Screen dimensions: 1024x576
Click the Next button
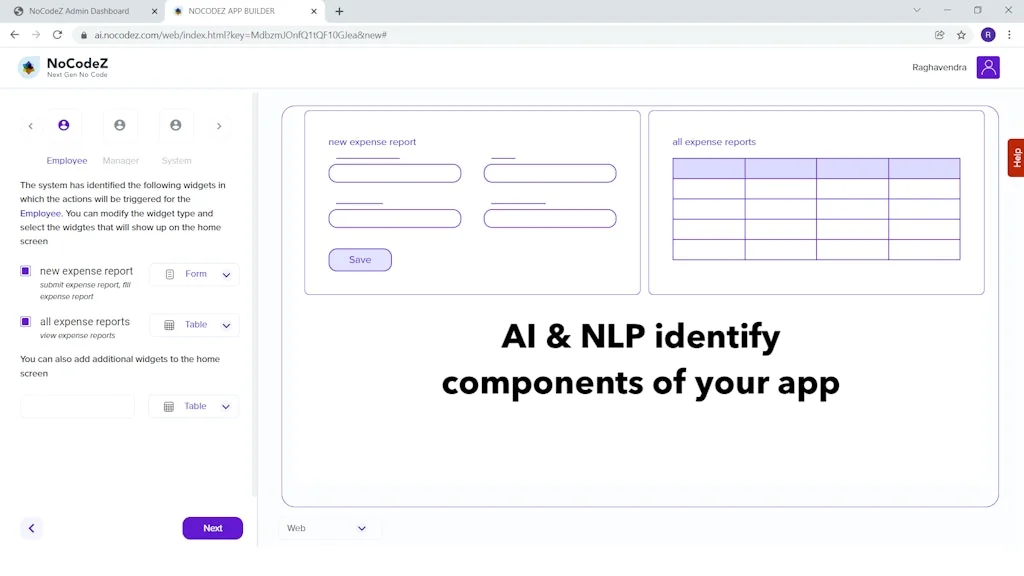(x=213, y=528)
